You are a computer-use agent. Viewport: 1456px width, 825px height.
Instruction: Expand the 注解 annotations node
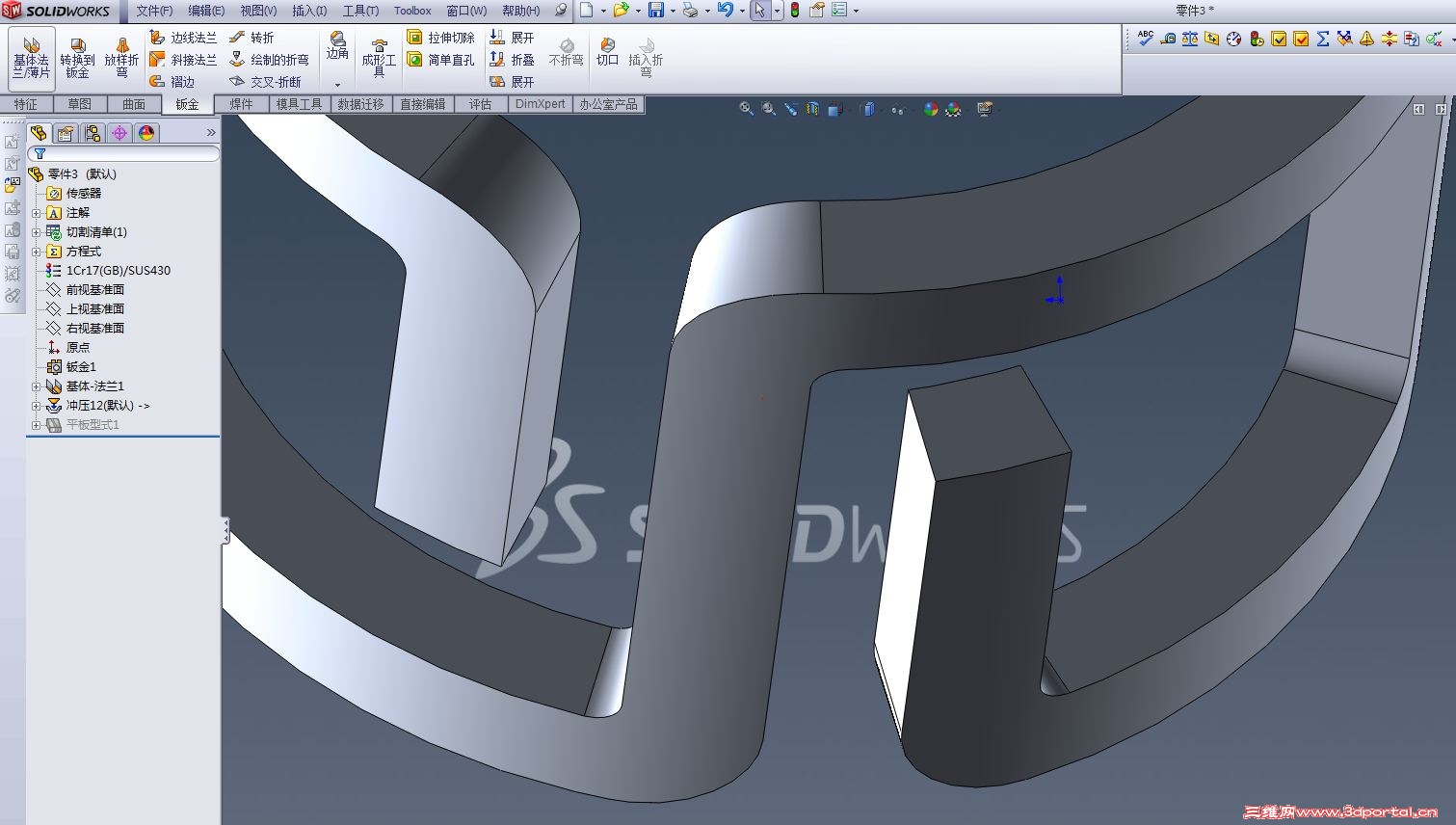[37, 213]
